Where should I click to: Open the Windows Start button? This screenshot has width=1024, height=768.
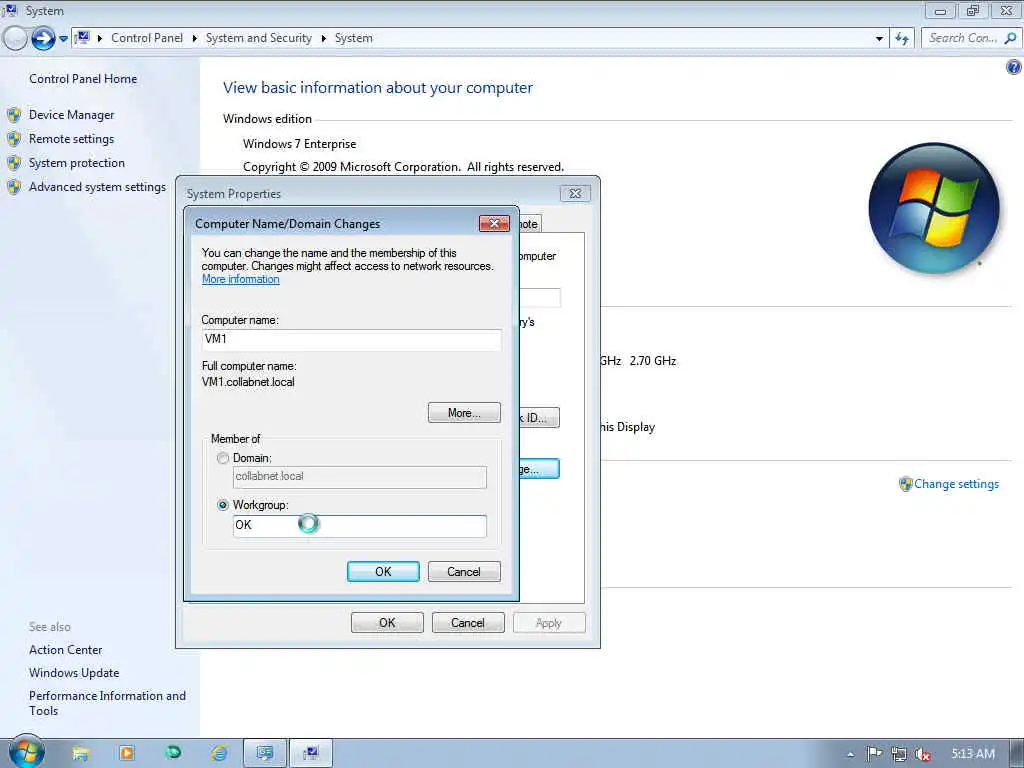pyautogui.click(x=27, y=752)
